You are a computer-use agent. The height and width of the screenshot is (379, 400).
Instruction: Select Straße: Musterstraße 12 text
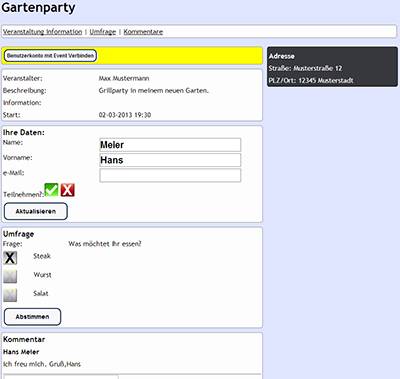pos(305,68)
